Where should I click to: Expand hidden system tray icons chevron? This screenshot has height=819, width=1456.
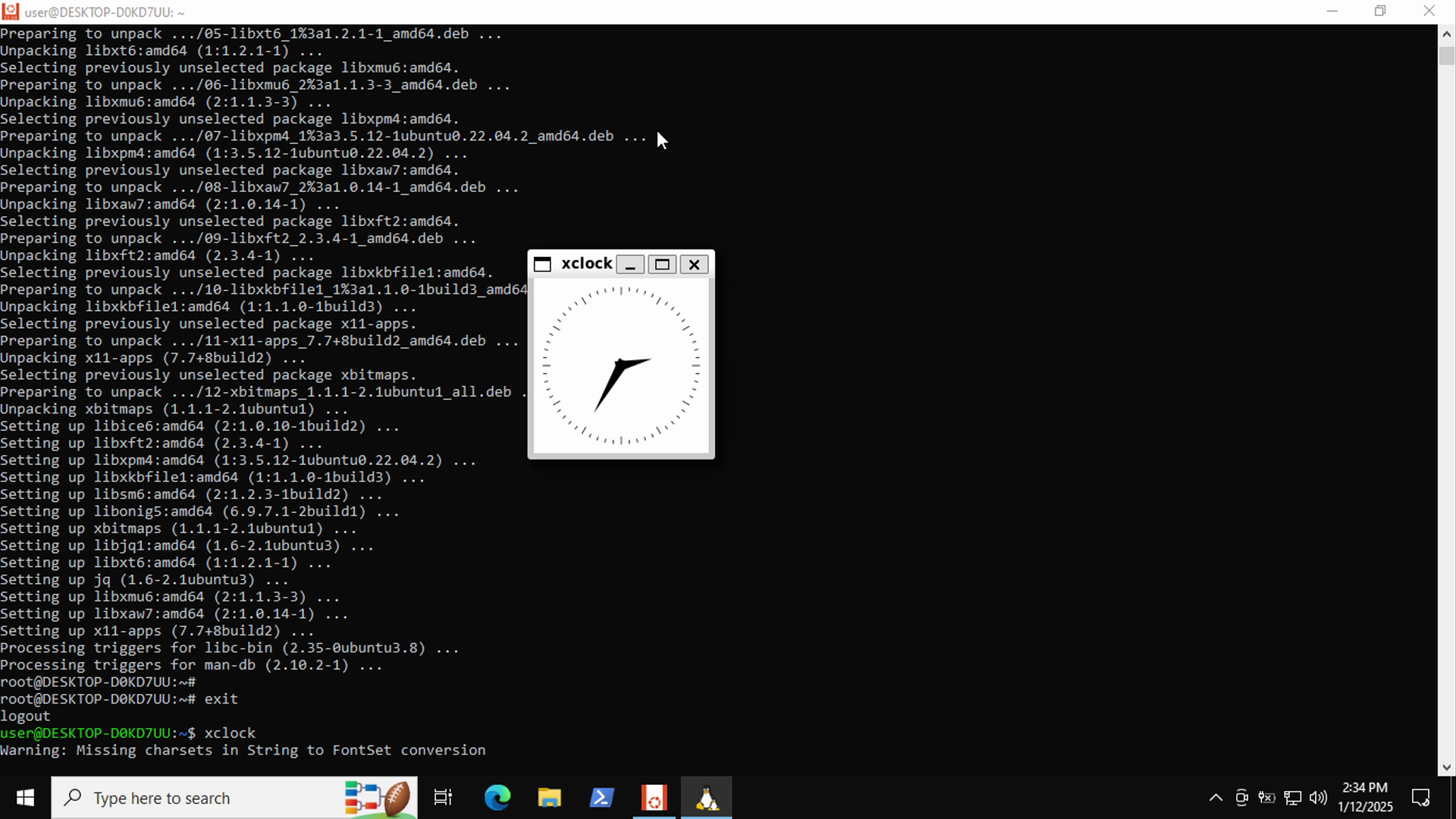[1216, 798]
